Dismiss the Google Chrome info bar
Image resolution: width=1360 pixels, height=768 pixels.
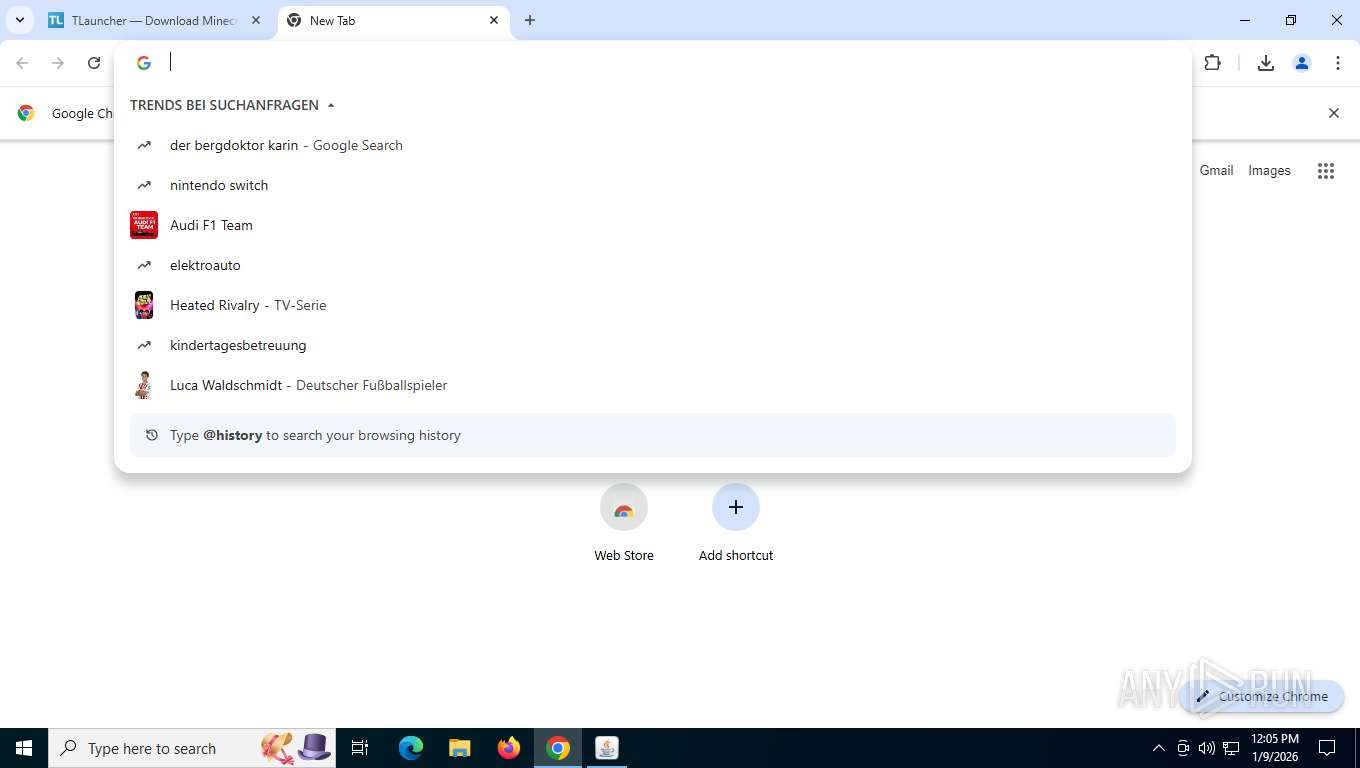point(1333,113)
